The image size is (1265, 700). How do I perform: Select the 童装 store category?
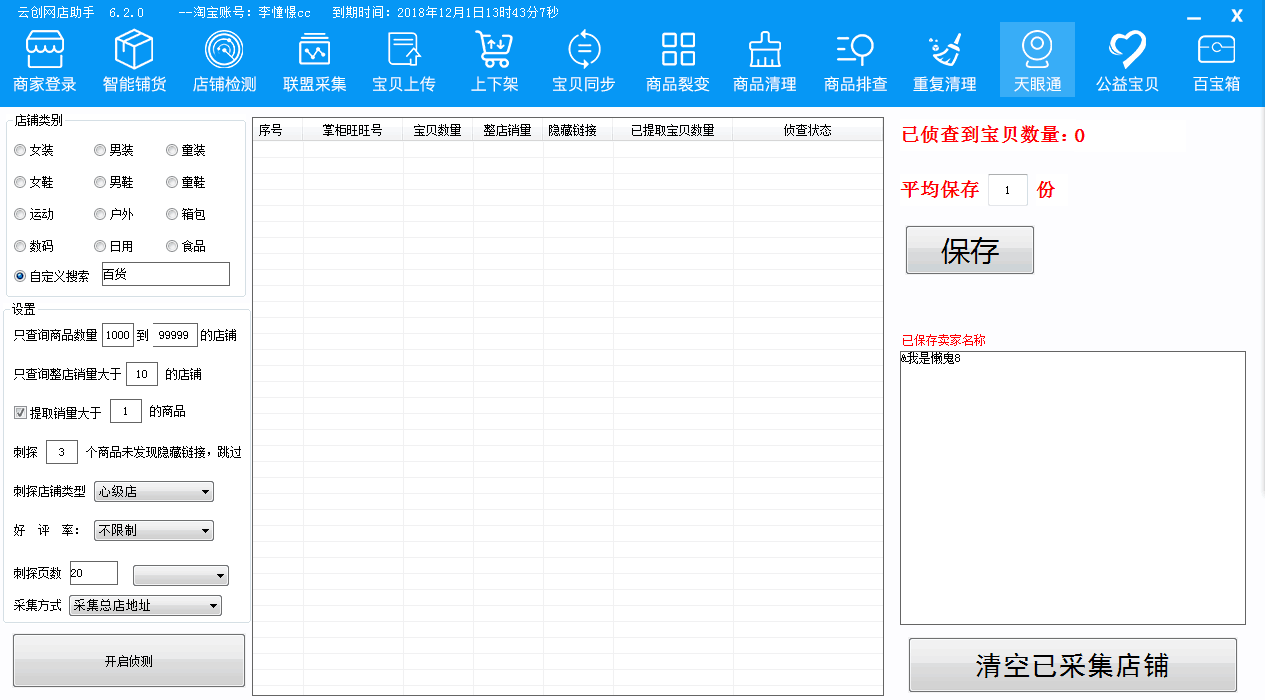click(186, 150)
